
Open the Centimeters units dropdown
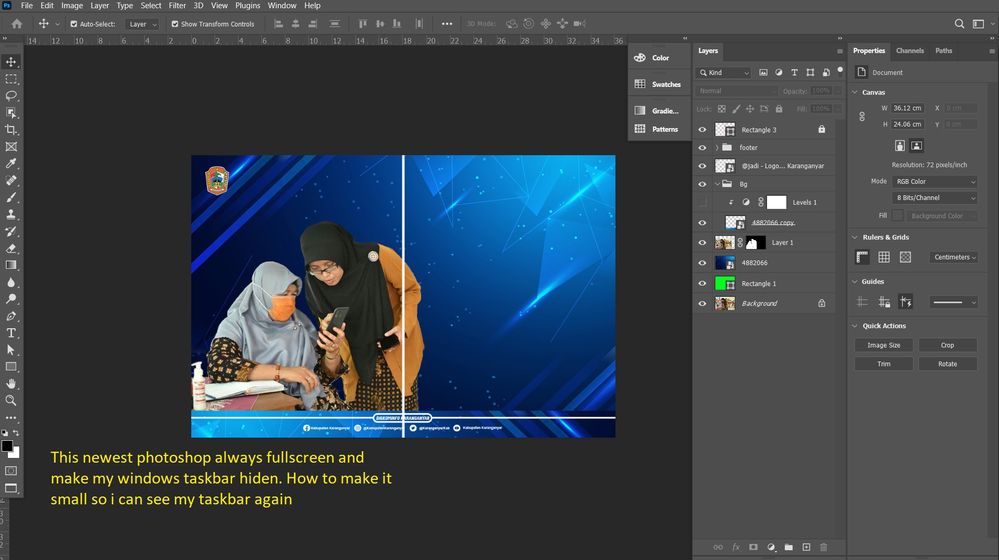point(954,257)
